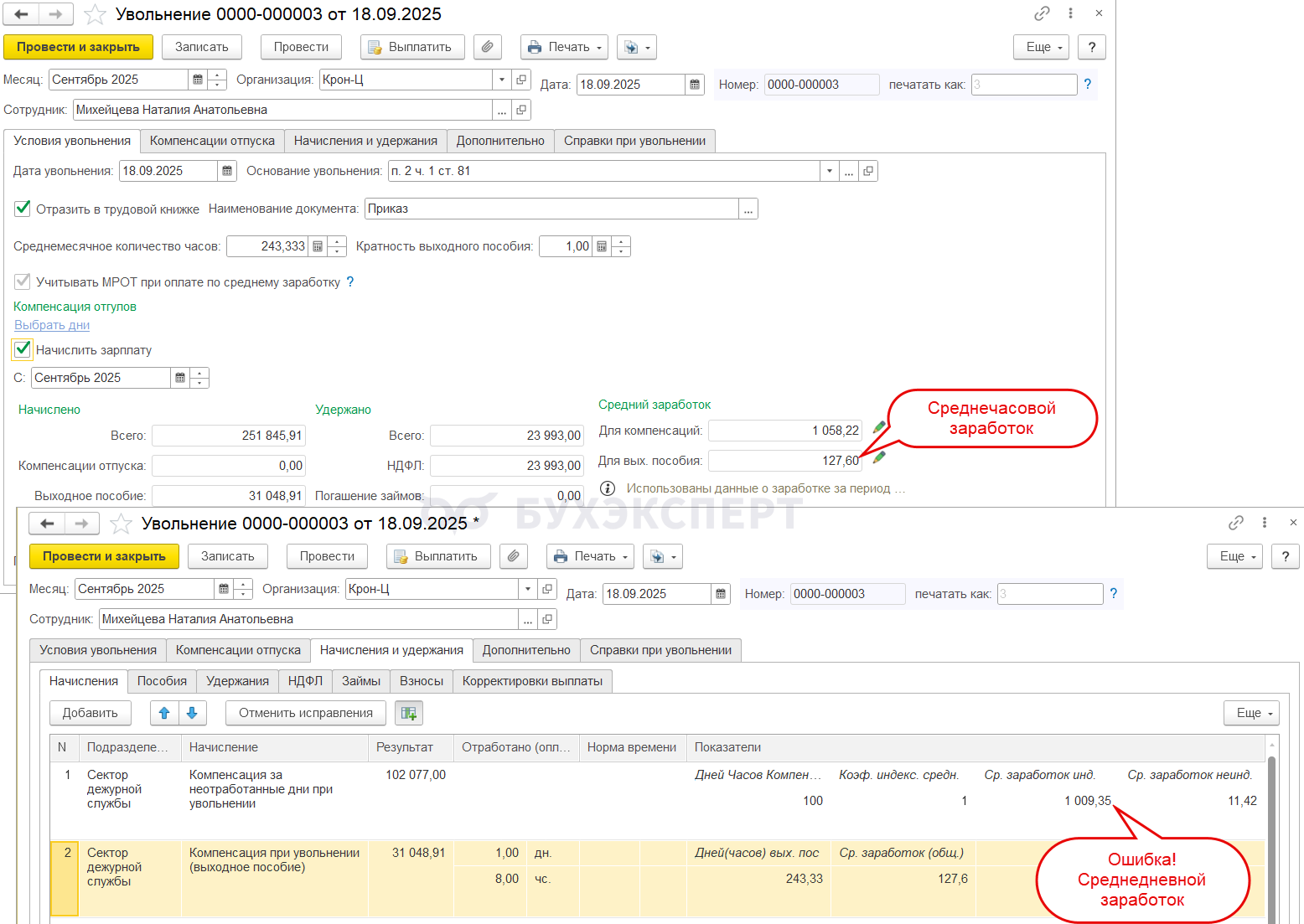Image resolution: width=1304 pixels, height=924 pixels.
Task: Open three-dot menu in lower window title bar
Action: [x=1265, y=523]
